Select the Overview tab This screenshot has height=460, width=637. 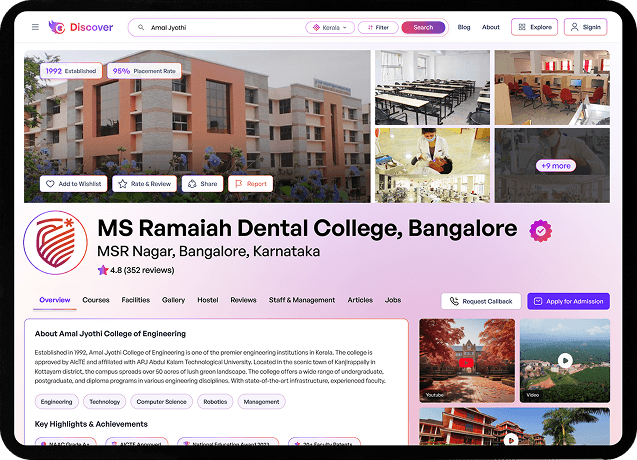pyautogui.click(x=55, y=300)
